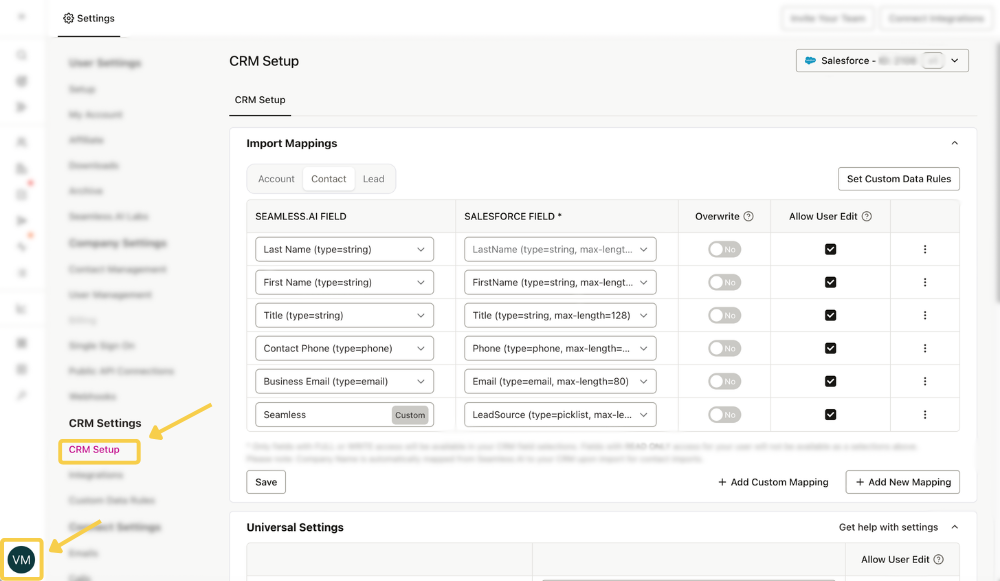Open the three-dot menu on the Title row
Image resolution: width=1000 pixels, height=581 pixels.
(925, 315)
